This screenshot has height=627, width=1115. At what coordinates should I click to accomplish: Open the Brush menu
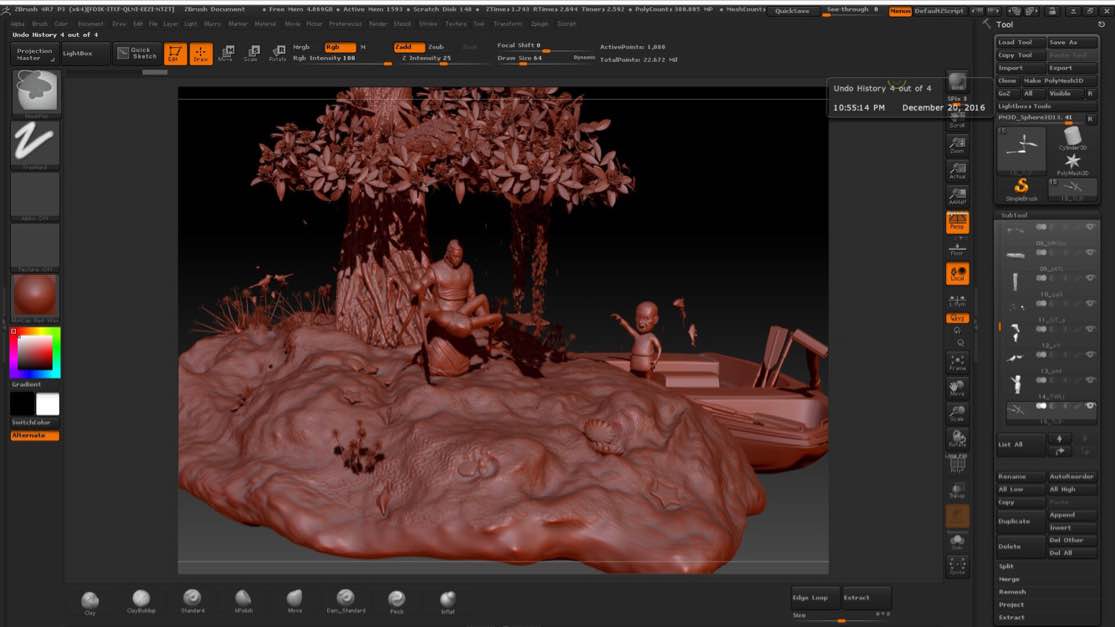click(40, 23)
